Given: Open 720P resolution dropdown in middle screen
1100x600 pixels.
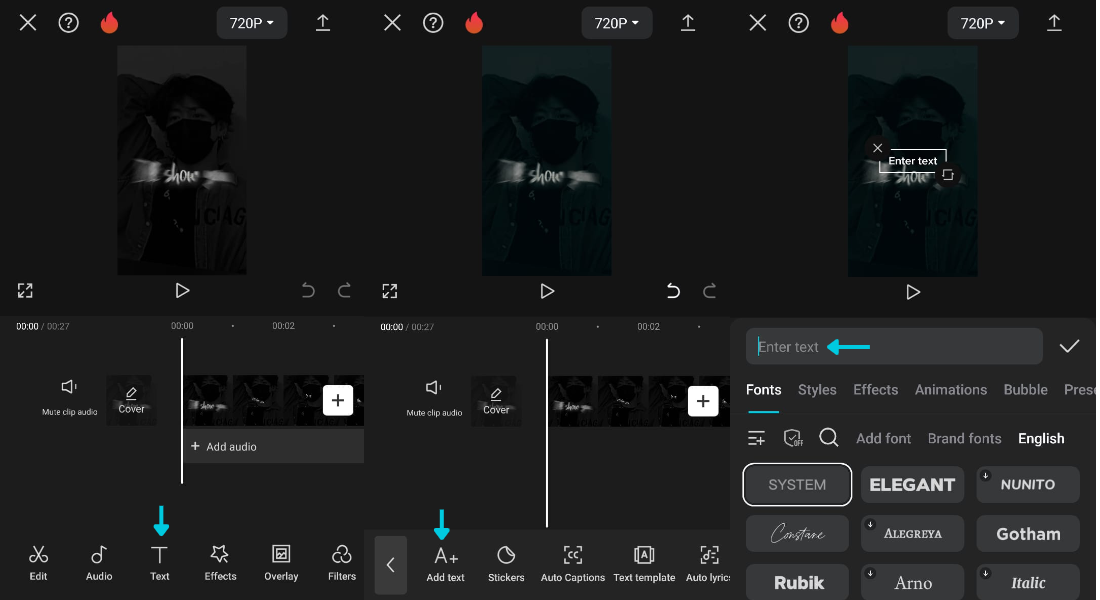Looking at the screenshot, I should point(617,23).
